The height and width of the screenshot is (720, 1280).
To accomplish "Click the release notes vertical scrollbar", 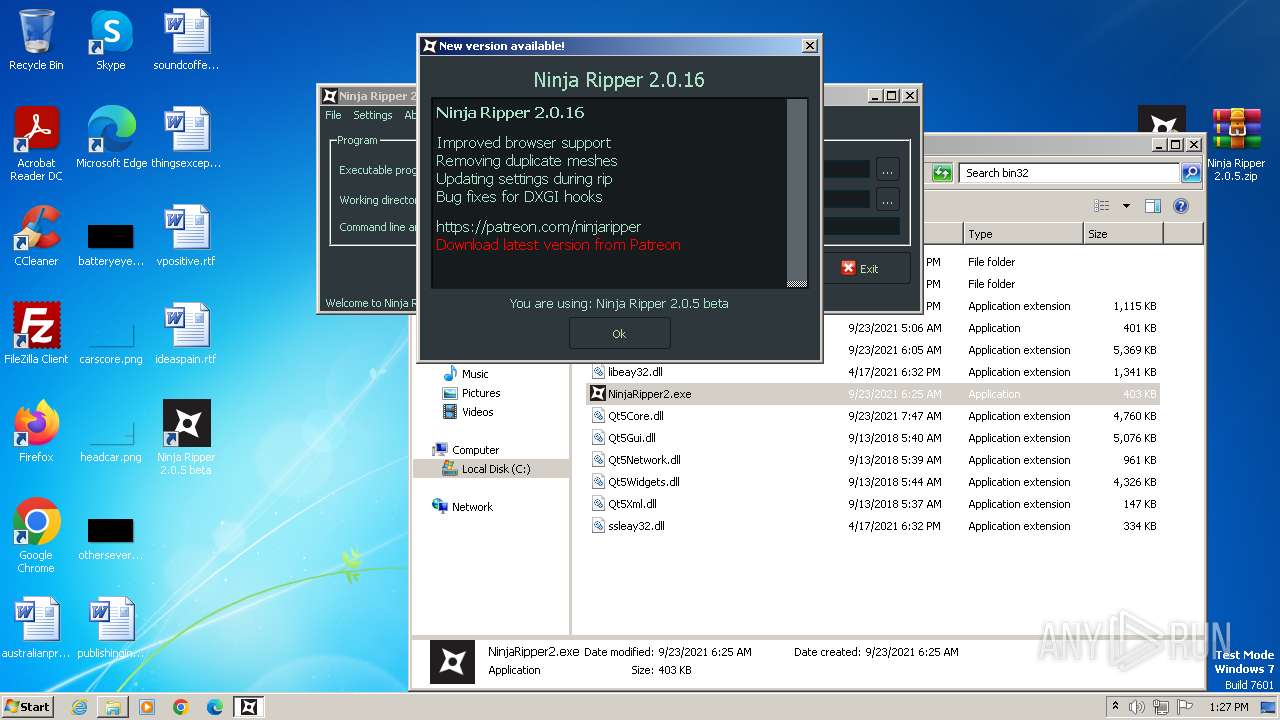I will point(796,192).
